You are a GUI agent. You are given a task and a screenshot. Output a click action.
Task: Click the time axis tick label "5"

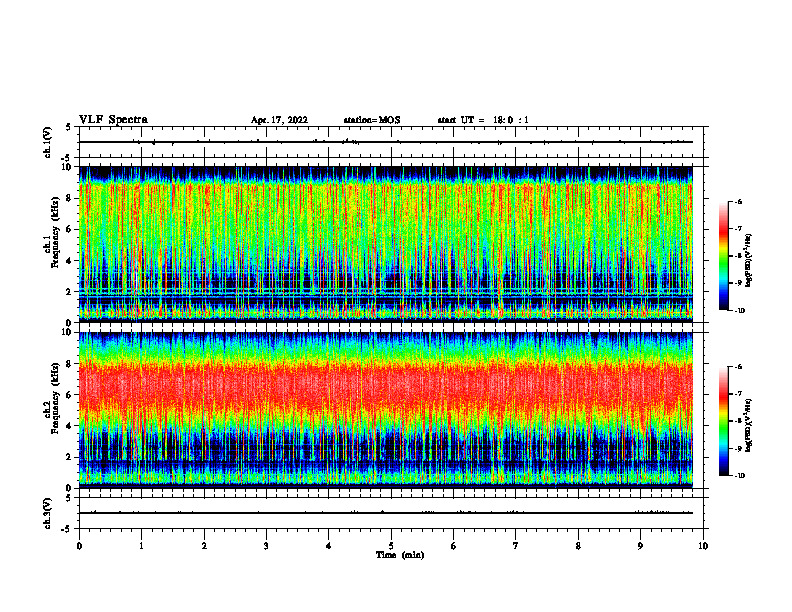tap(391, 546)
